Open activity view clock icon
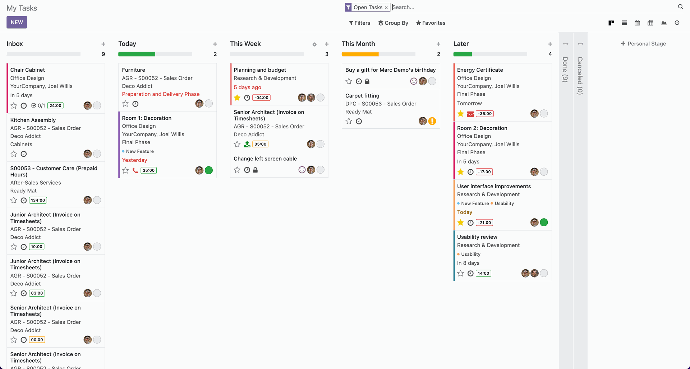690x369 pixels. click(x=677, y=23)
